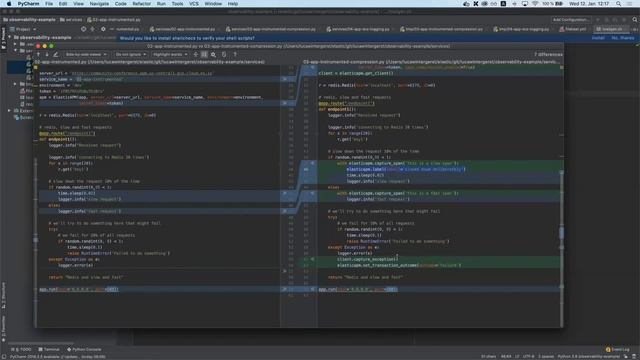The image size is (640, 360).
Task: Expand External Libraries node in Project tree
Action: pyautogui.click(x=10, y=111)
